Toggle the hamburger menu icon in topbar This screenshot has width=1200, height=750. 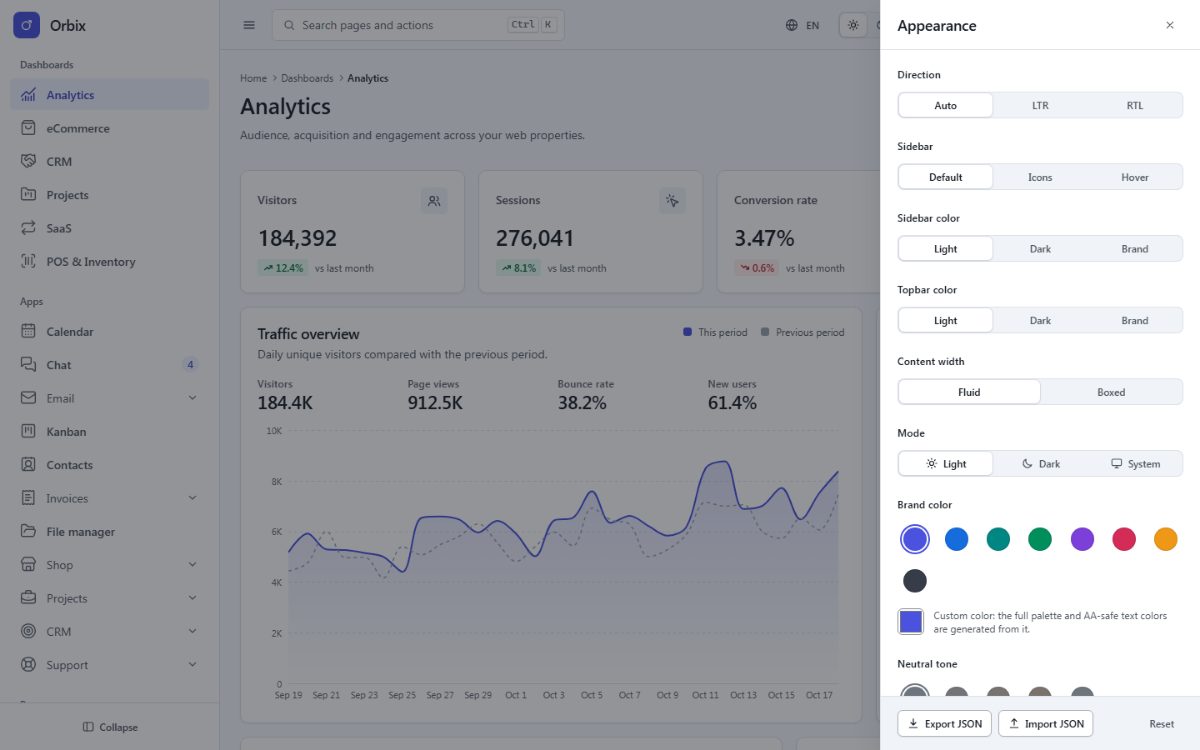click(249, 25)
